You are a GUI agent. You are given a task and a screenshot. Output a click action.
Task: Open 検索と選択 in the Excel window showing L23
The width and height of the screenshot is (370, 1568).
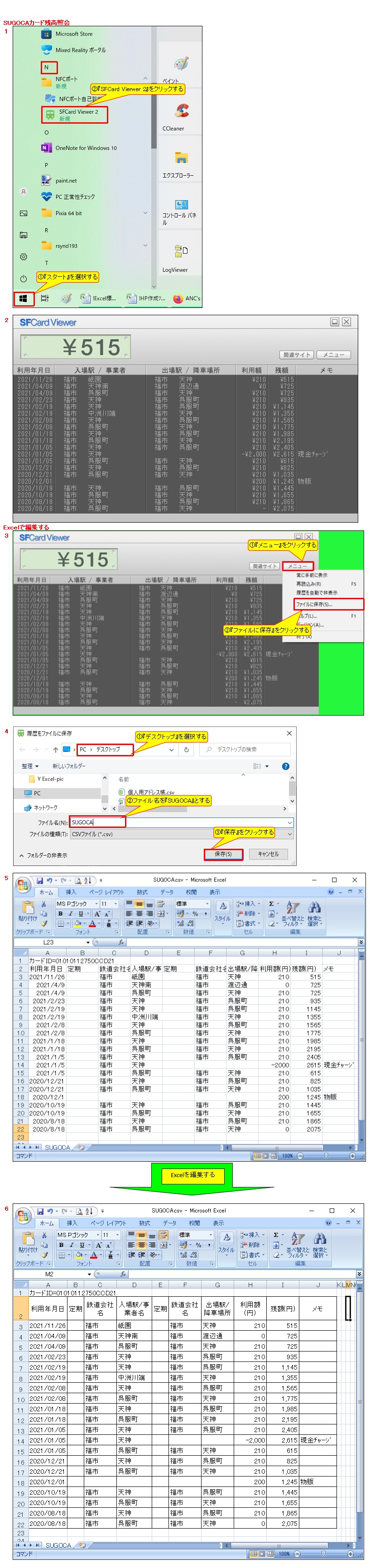(x=314, y=914)
